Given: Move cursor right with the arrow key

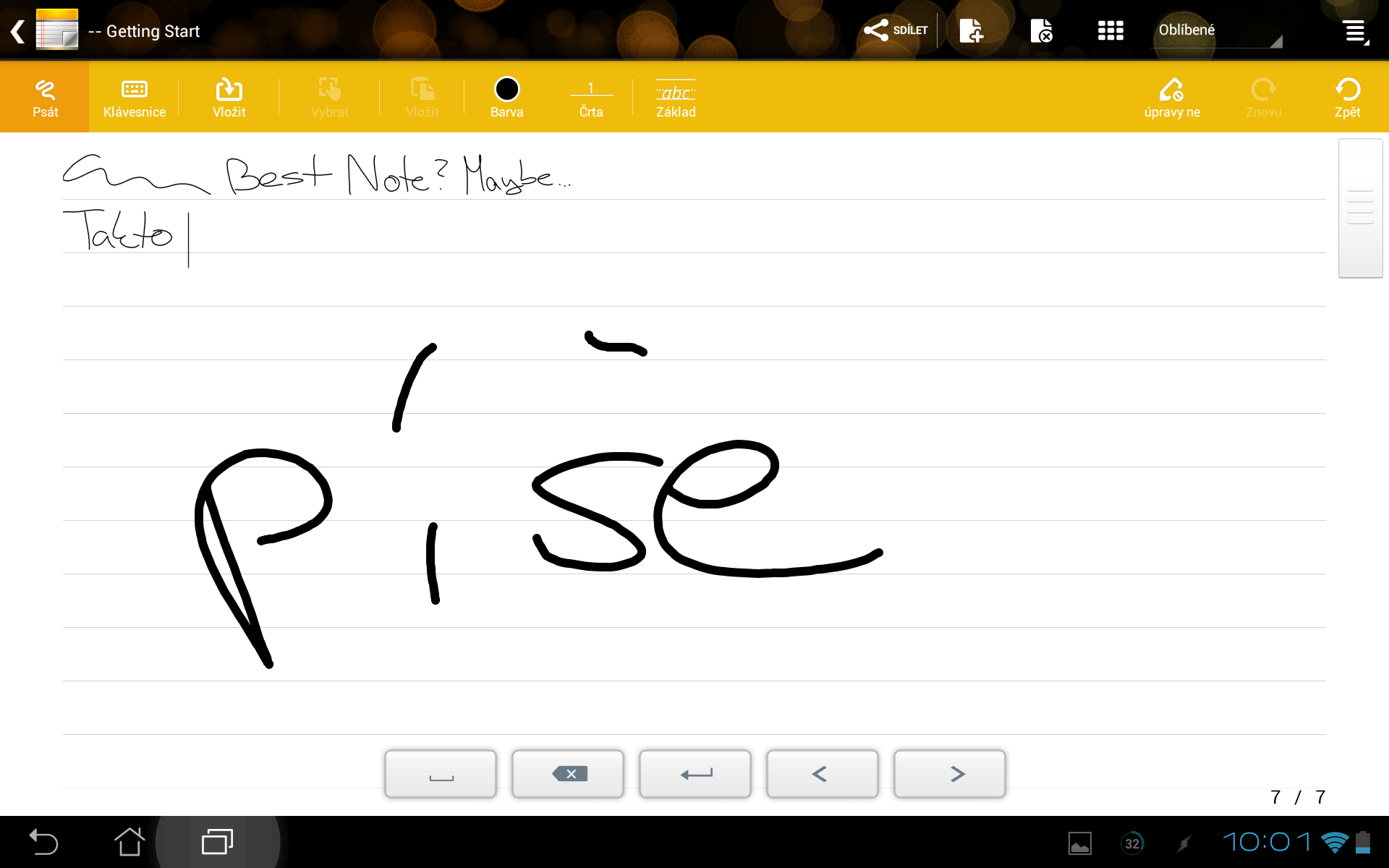Looking at the screenshot, I should pyautogui.click(x=950, y=774).
